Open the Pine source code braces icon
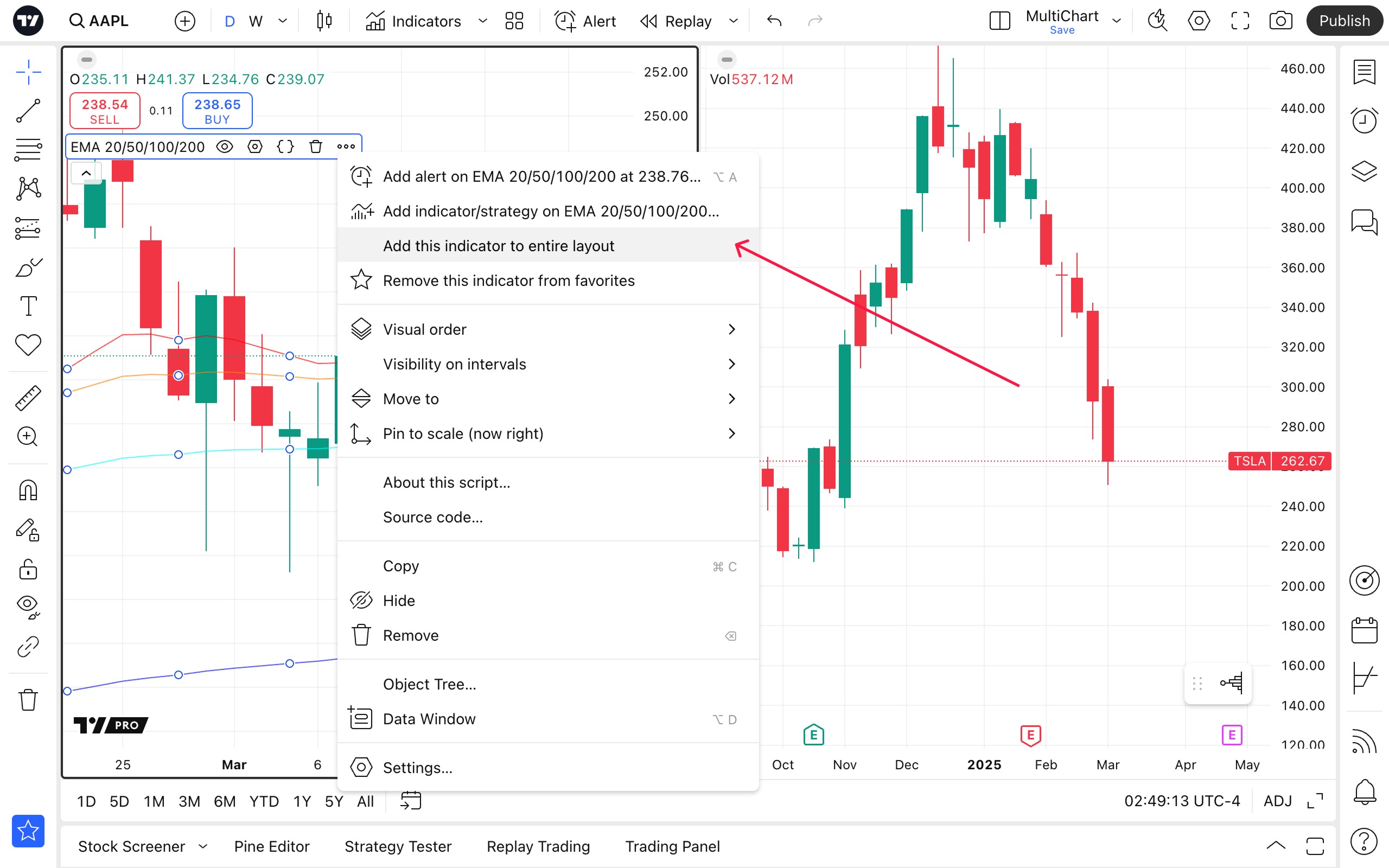The height and width of the screenshot is (868, 1389). tap(285, 146)
